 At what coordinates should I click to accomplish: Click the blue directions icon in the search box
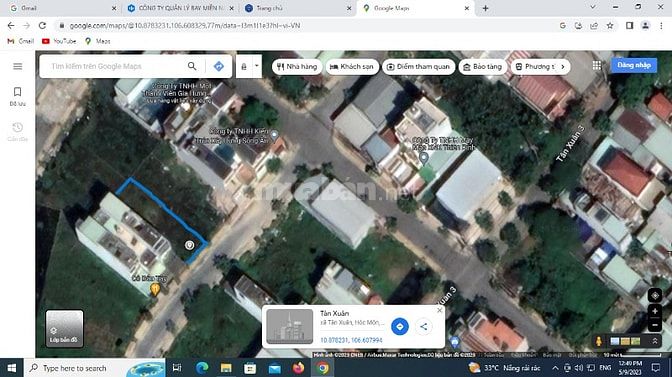click(219, 66)
